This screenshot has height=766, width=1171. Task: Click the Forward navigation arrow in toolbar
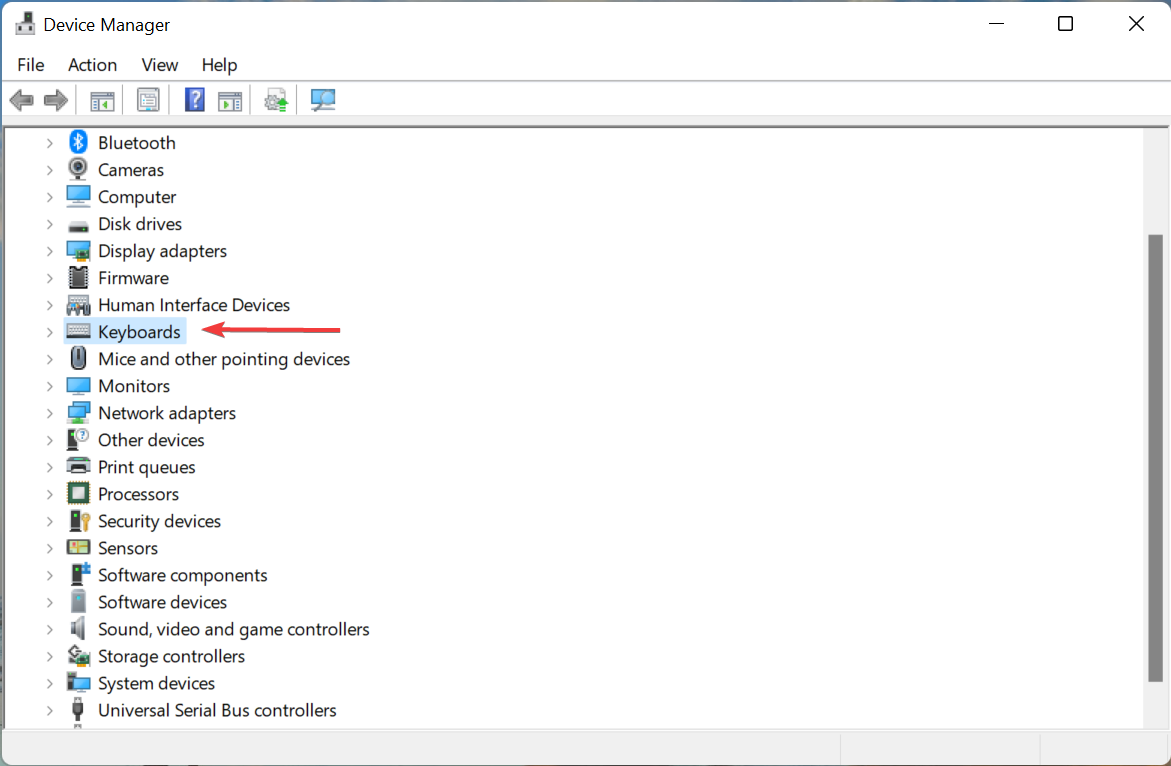tap(55, 99)
